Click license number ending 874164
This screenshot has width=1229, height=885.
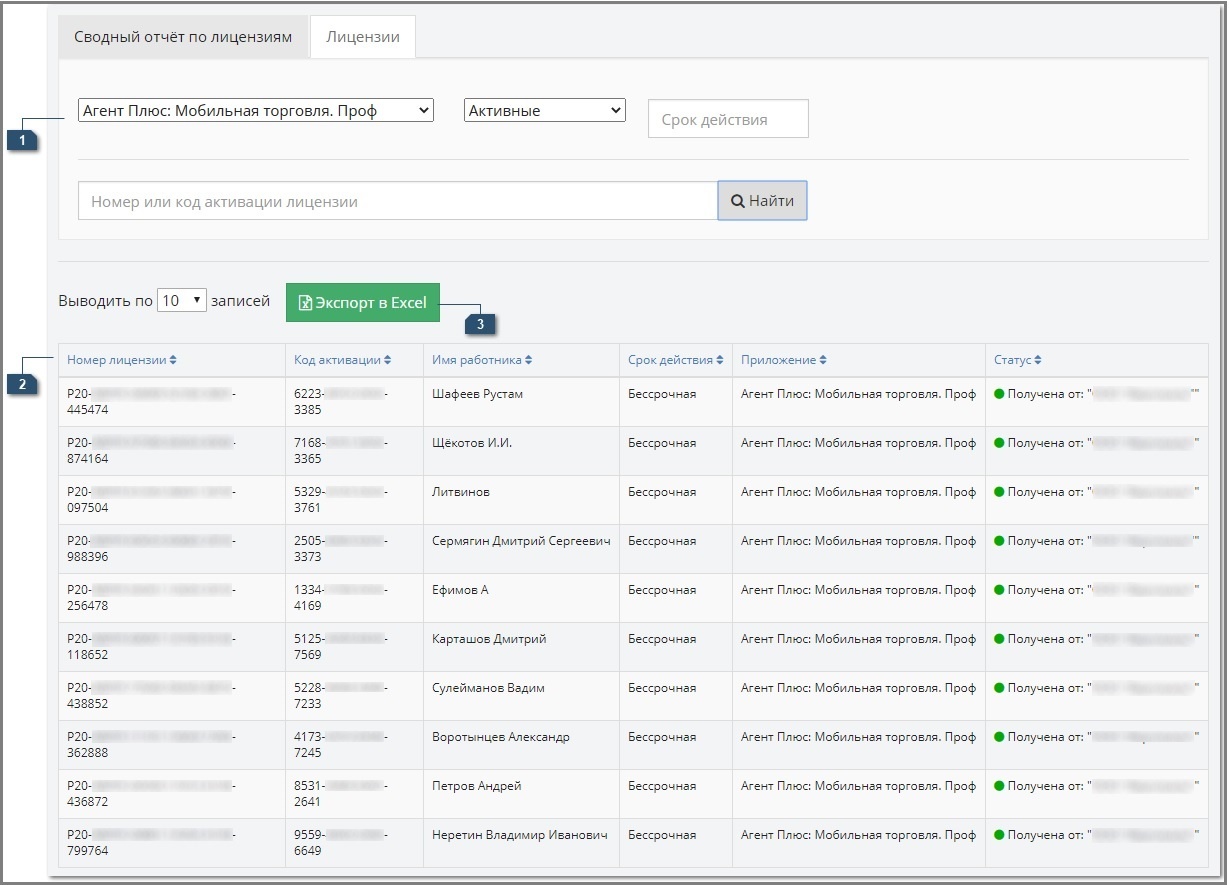tap(152, 451)
